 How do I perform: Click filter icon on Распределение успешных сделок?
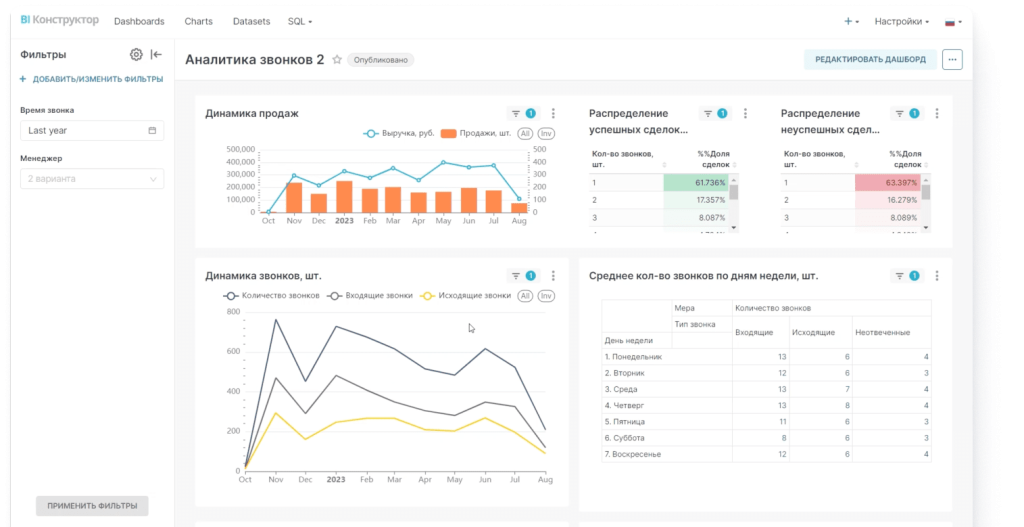tap(714, 114)
